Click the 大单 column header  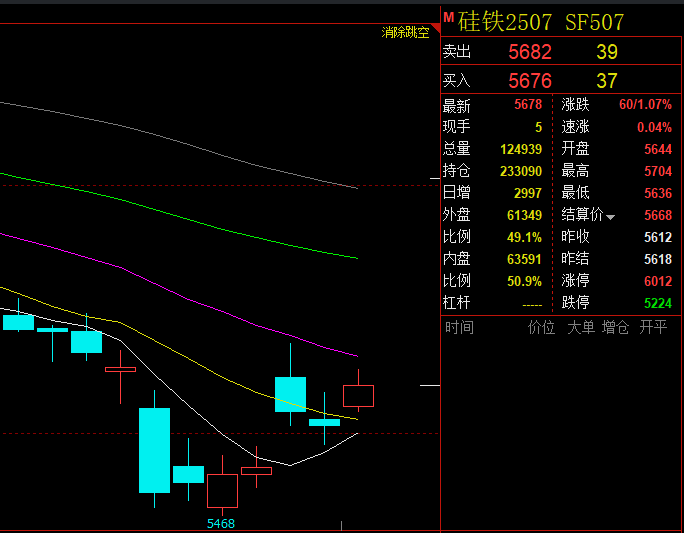pyautogui.click(x=581, y=327)
